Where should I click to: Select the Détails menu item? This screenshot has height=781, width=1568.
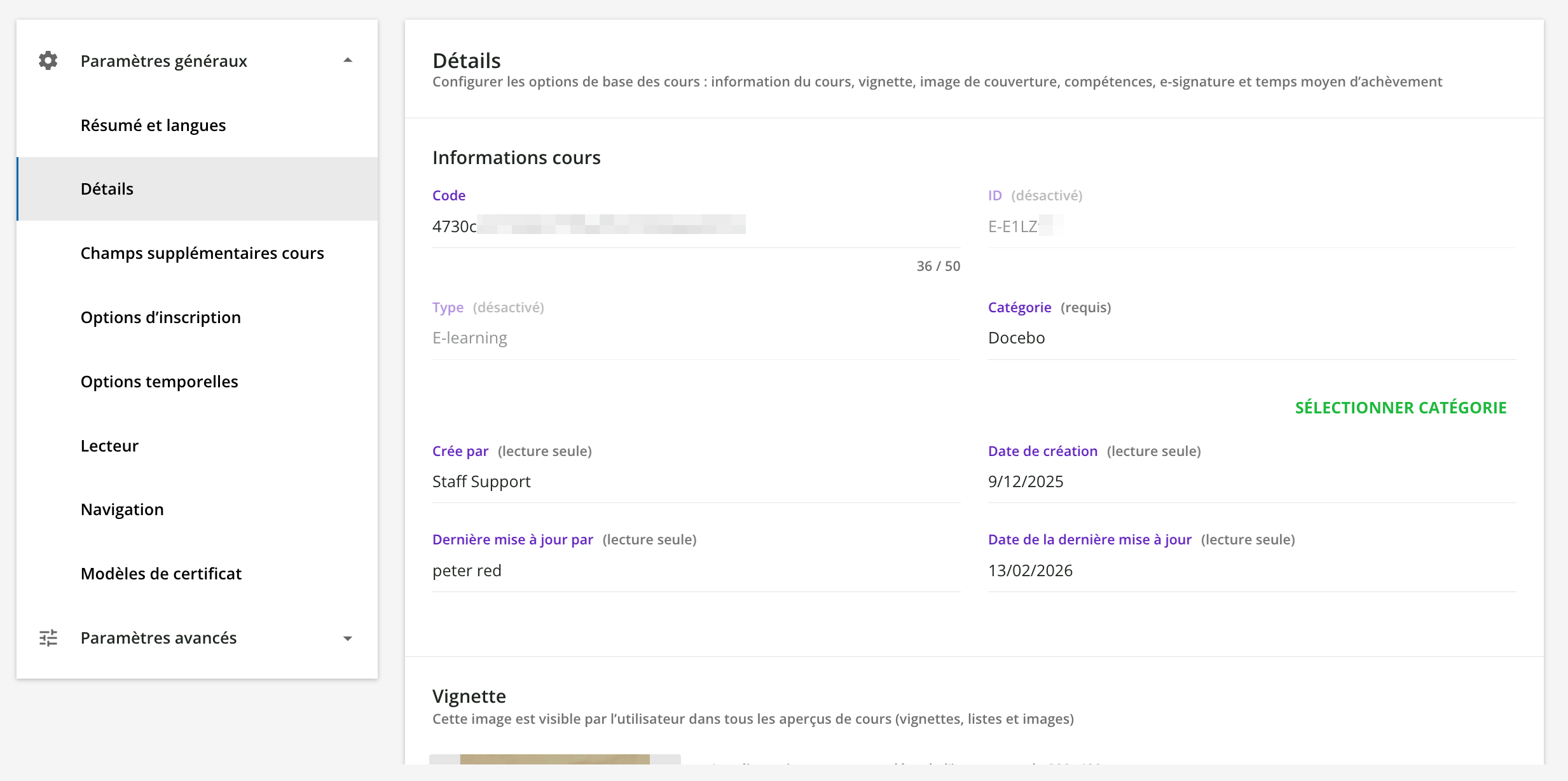(x=107, y=189)
